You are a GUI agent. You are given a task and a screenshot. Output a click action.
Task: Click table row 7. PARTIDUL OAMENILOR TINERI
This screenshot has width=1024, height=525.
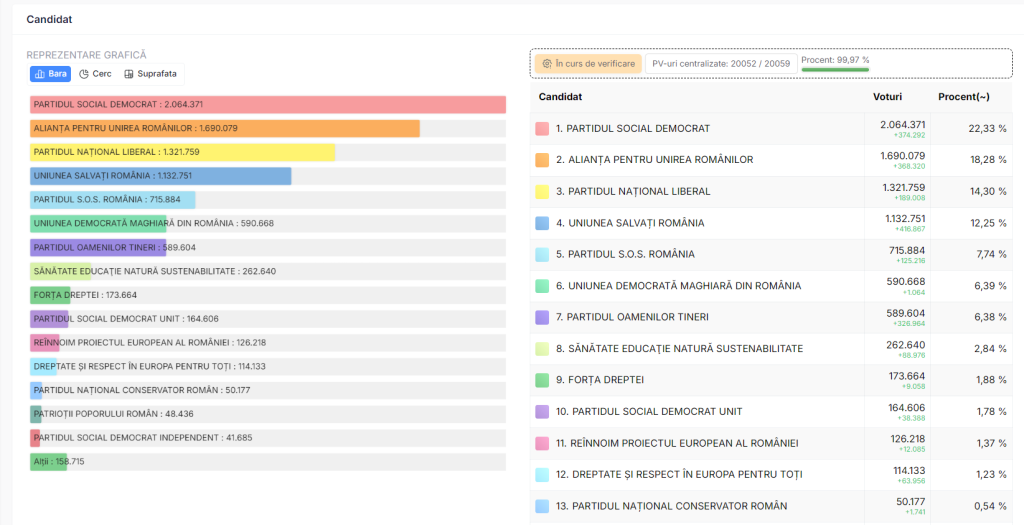(x=771, y=317)
